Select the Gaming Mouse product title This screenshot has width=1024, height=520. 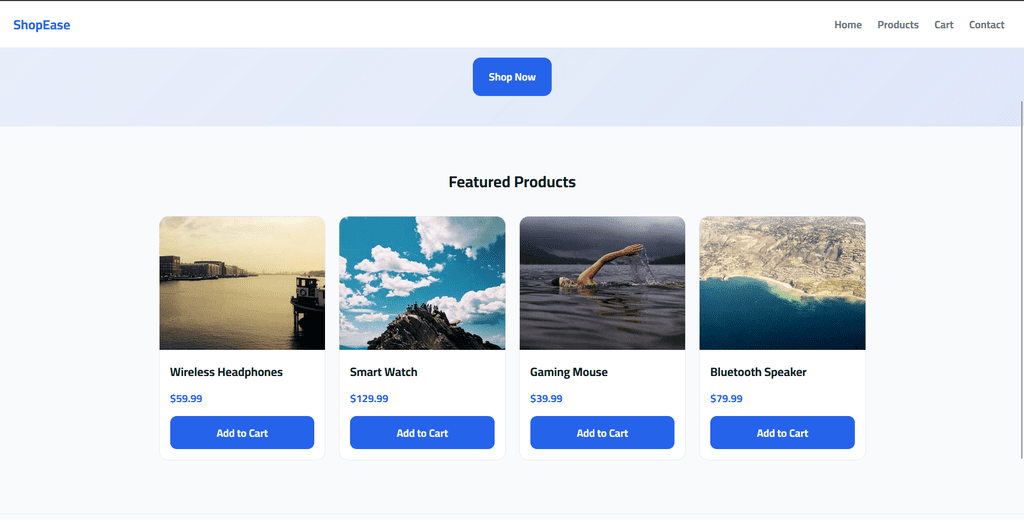tap(569, 372)
